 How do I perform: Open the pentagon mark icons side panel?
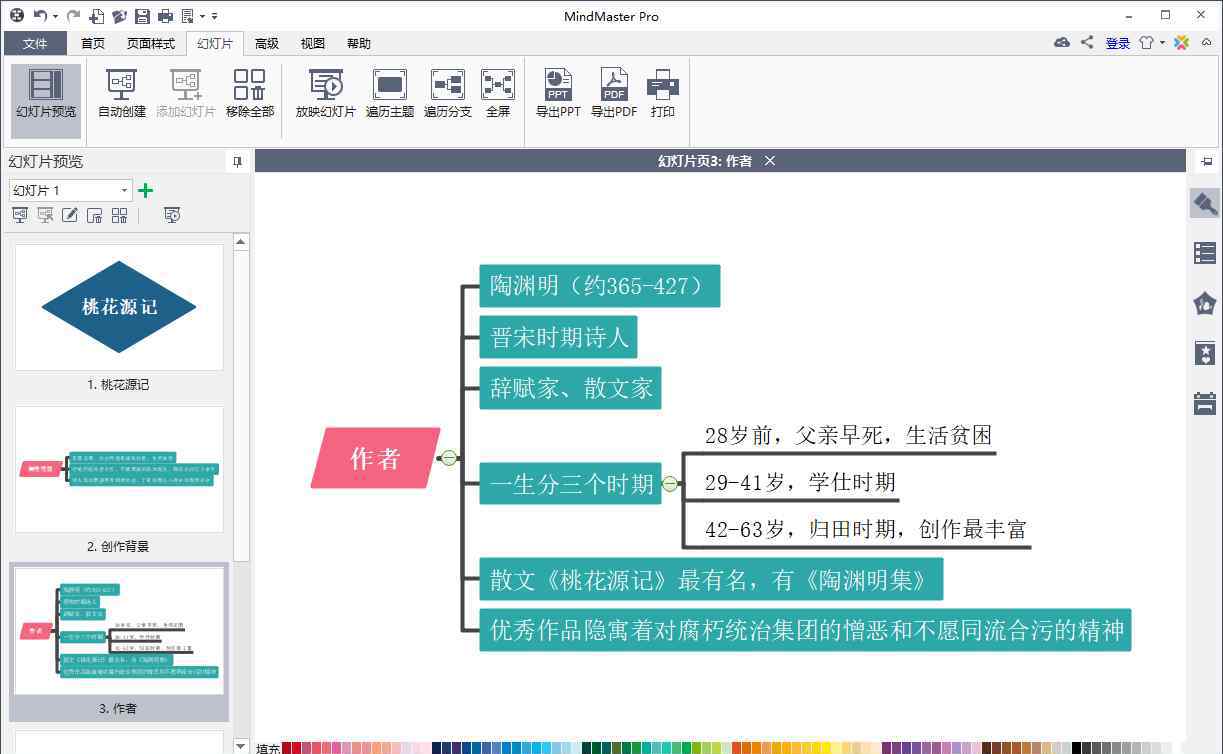(x=1205, y=303)
